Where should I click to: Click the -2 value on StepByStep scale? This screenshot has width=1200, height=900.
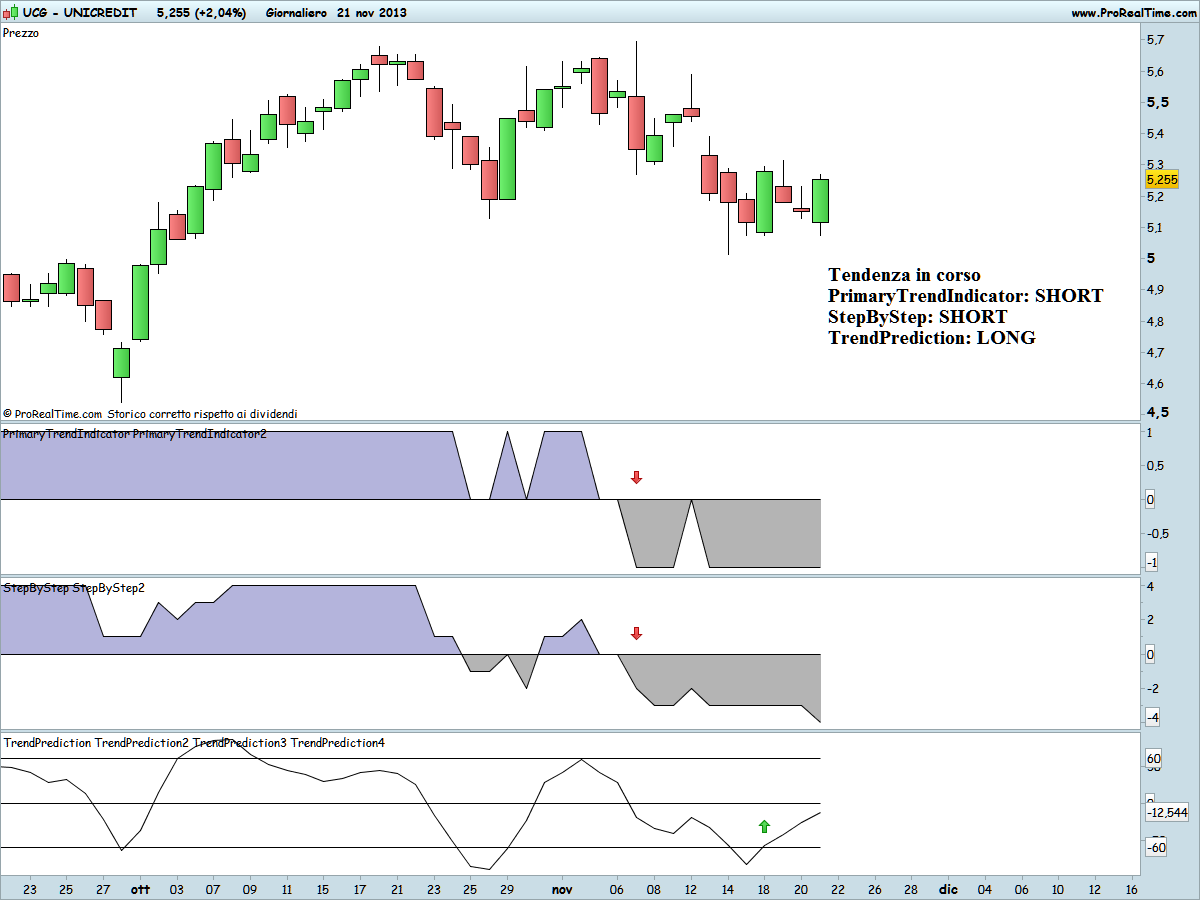(x=1153, y=688)
